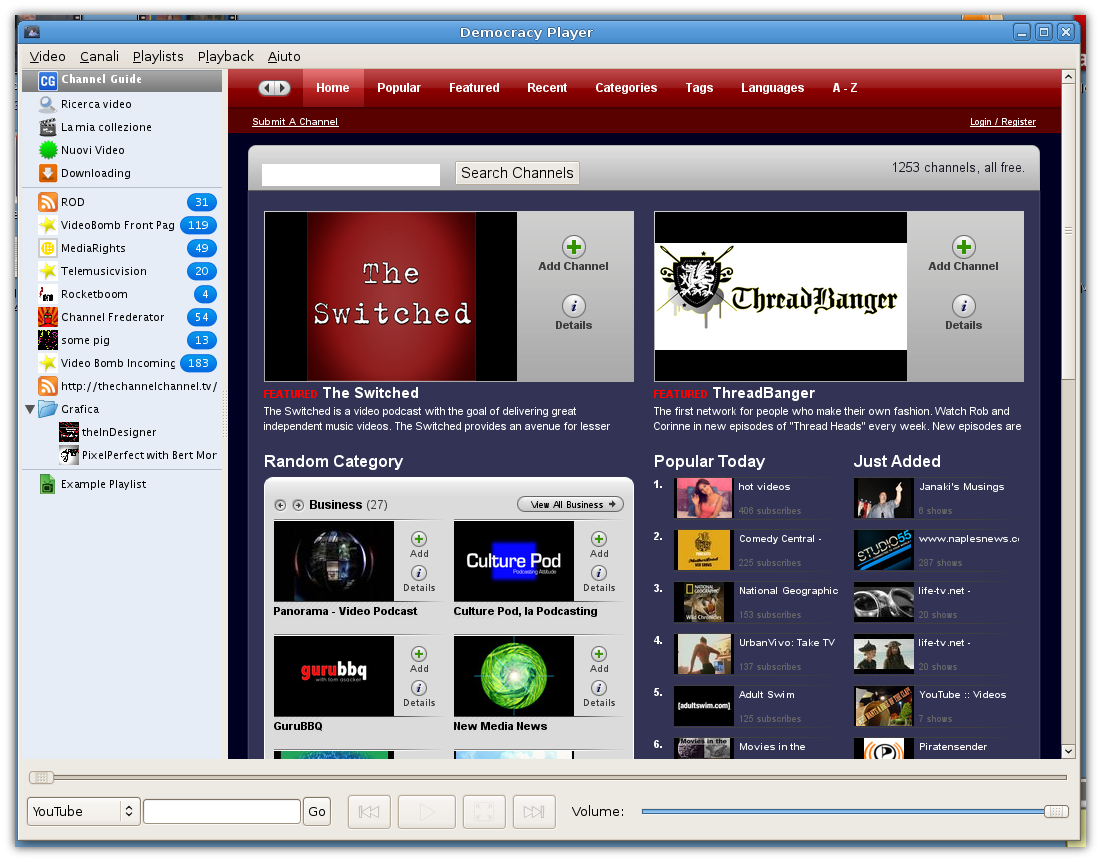Select the some pig channel

click(x=121, y=340)
